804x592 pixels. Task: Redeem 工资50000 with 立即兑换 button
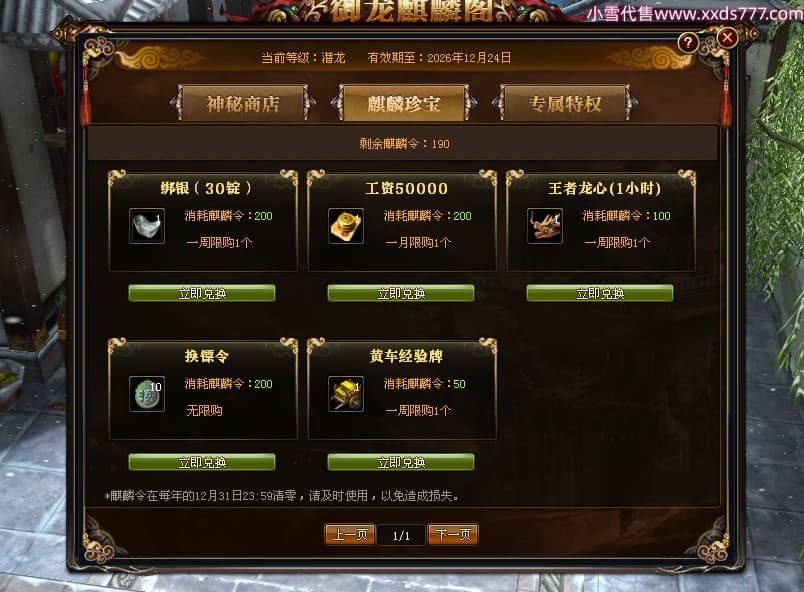point(400,293)
